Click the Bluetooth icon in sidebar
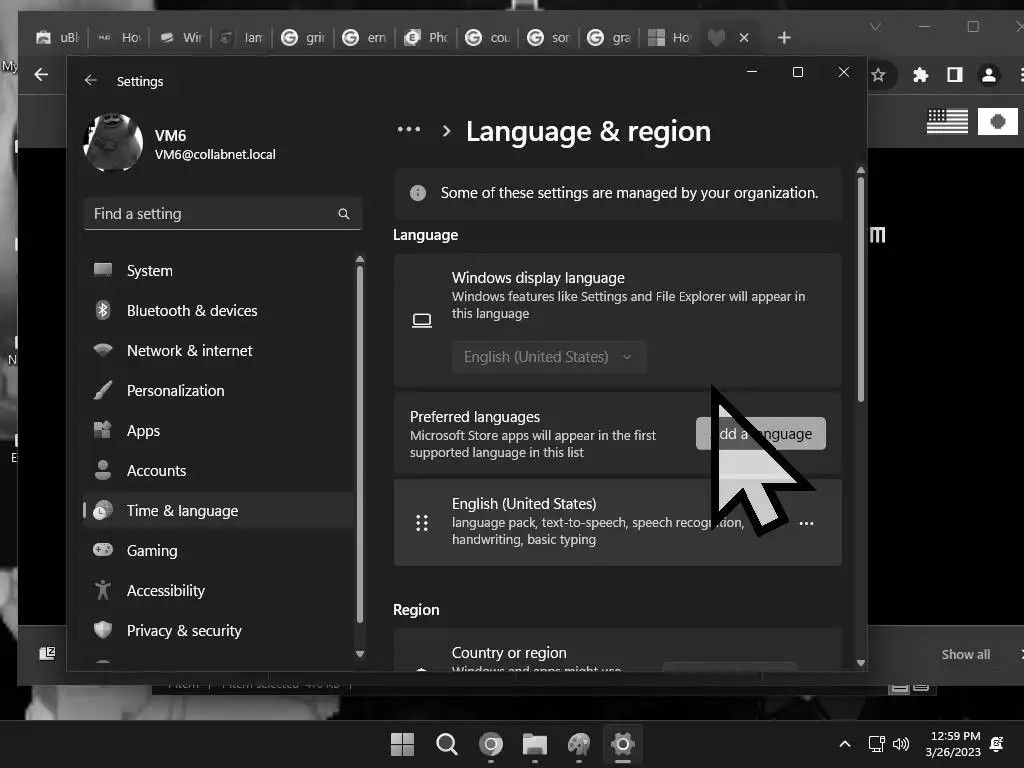The width and height of the screenshot is (1024, 768). (x=103, y=310)
